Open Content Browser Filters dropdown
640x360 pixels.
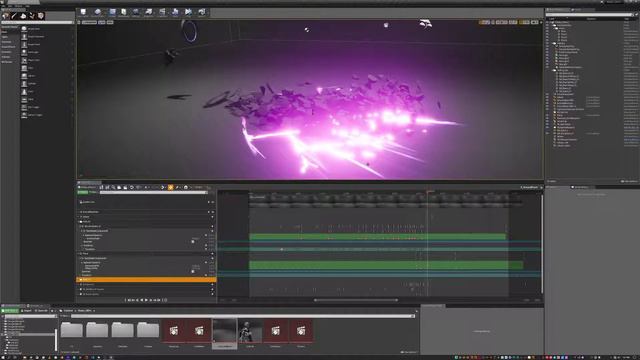tap(65, 316)
